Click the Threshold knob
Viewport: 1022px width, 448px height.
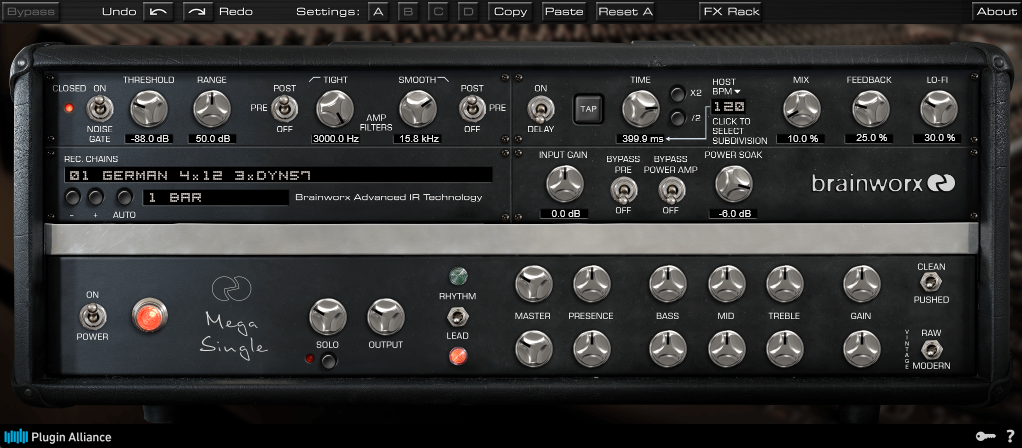[149, 108]
